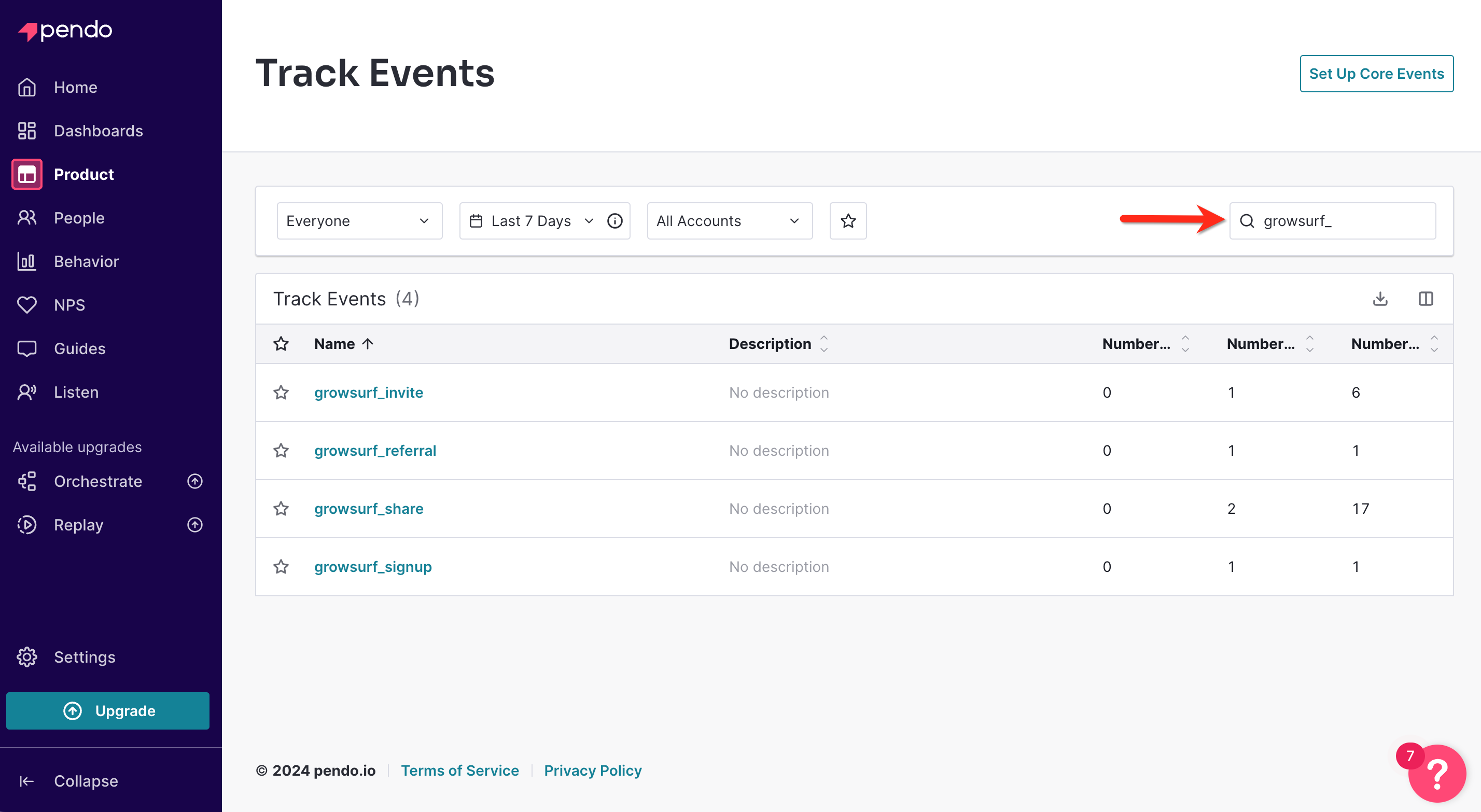Open the Everyone segment dropdown
The width and height of the screenshot is (1481, 812).
click(359, 221)
